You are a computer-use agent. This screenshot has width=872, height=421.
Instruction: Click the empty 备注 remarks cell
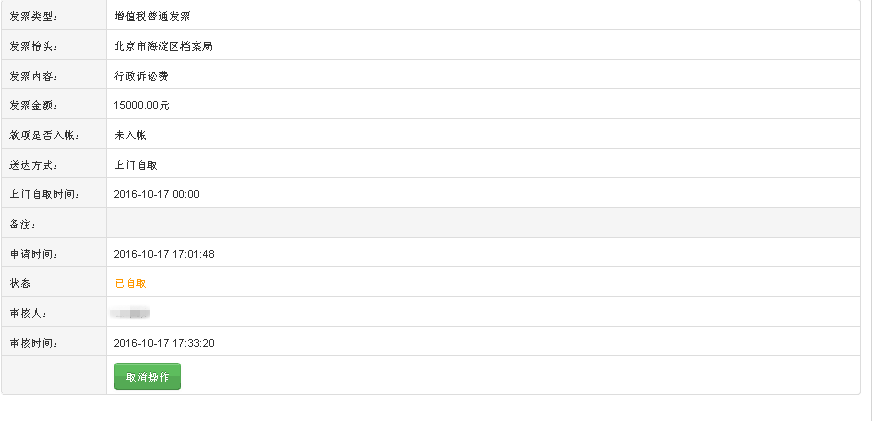[x=482, y=223]
